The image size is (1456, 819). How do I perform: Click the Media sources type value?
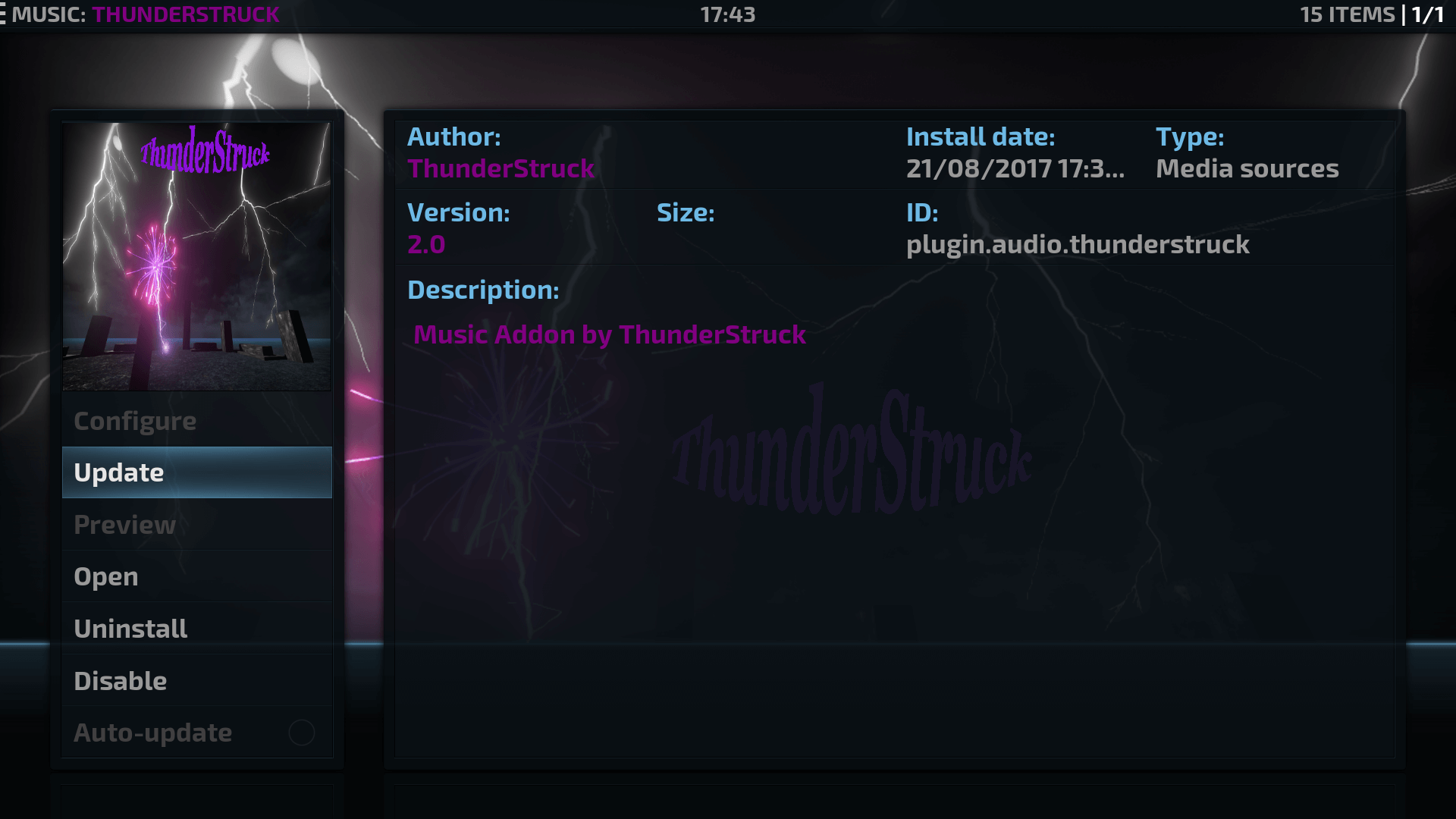point(1247,168)
